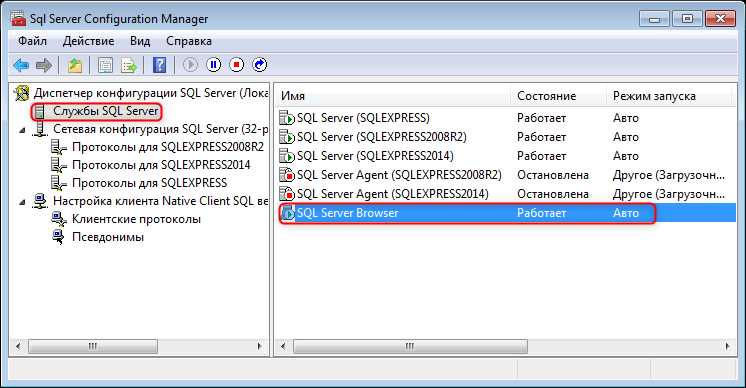Click the services list horizontal scrollbar thumb
Screen dimensions: 746x388
[410, 346]
